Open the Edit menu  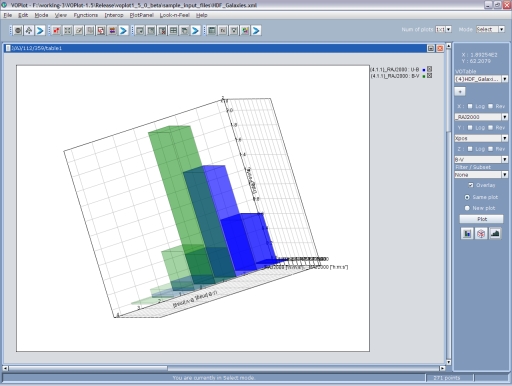[x=23, y=15]
